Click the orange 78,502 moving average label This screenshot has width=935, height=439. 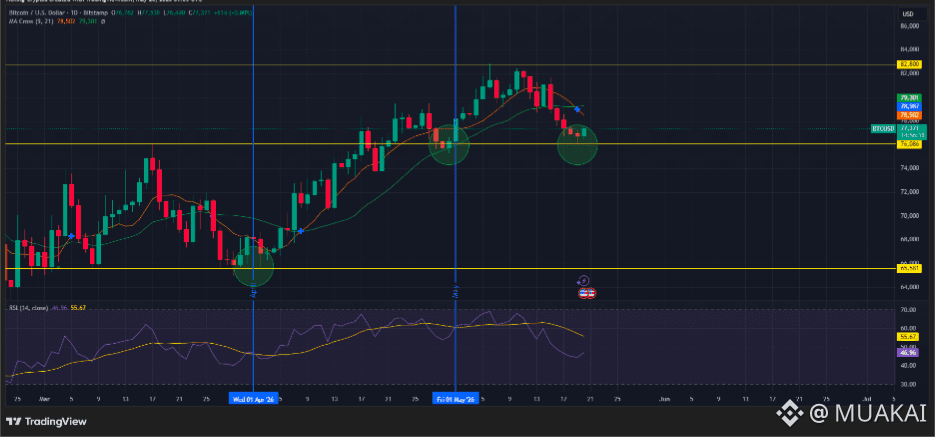pyautogui.click(x=909, y=115)
